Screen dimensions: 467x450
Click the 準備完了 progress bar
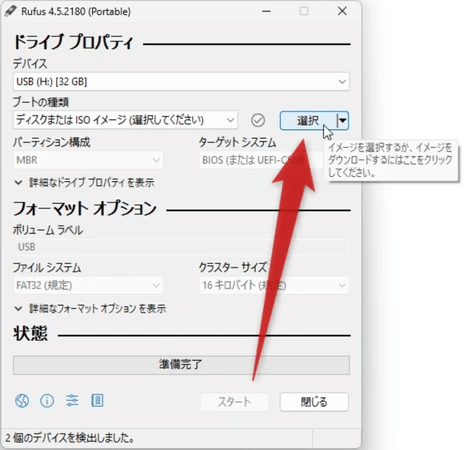(181, 365)
